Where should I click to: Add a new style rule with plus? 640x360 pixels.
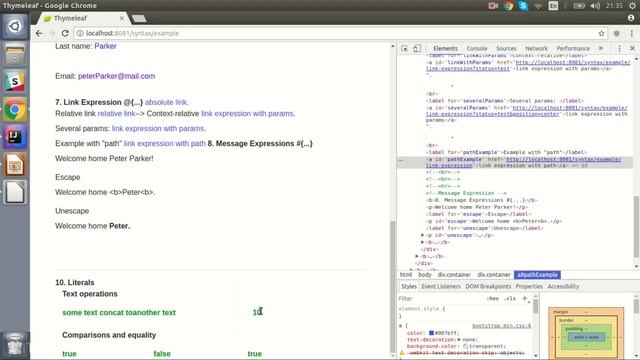(x=525, y=298)
